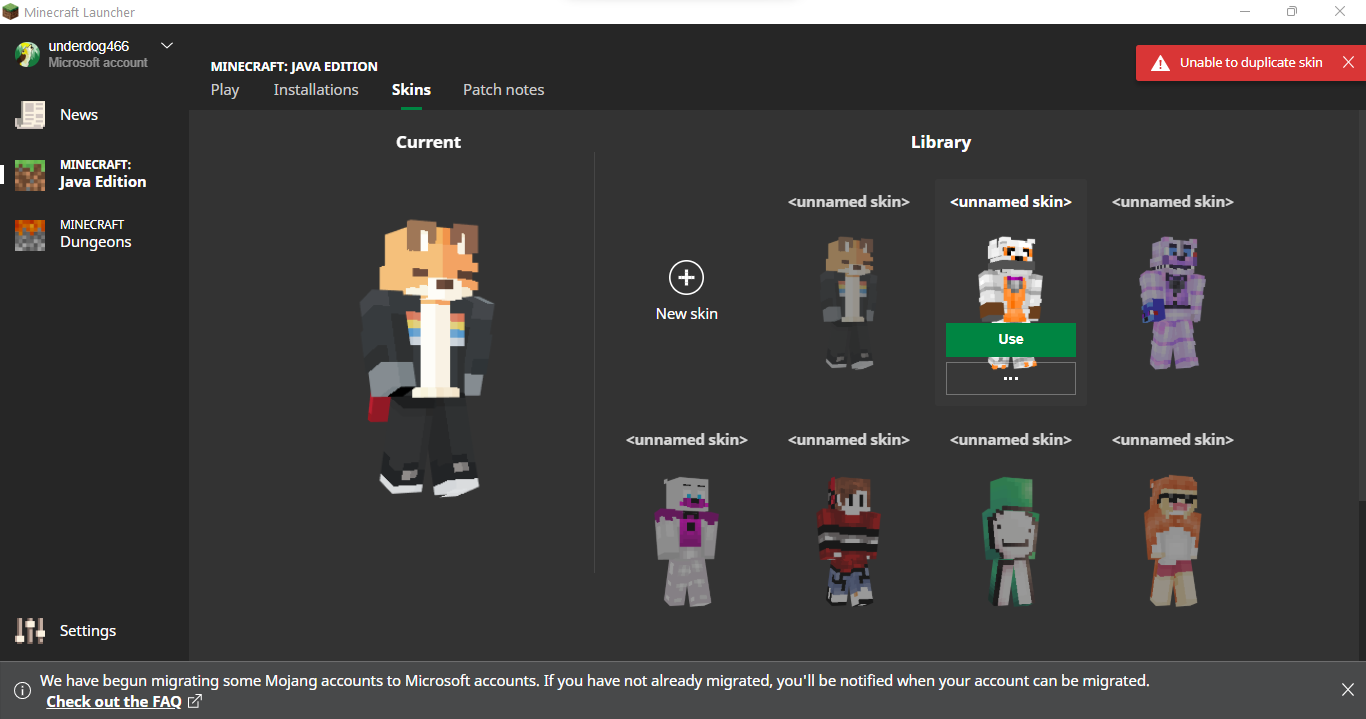
Task: Click the MINECRAFT: JAVA EDITION header text
Action: tap(294, 67)
